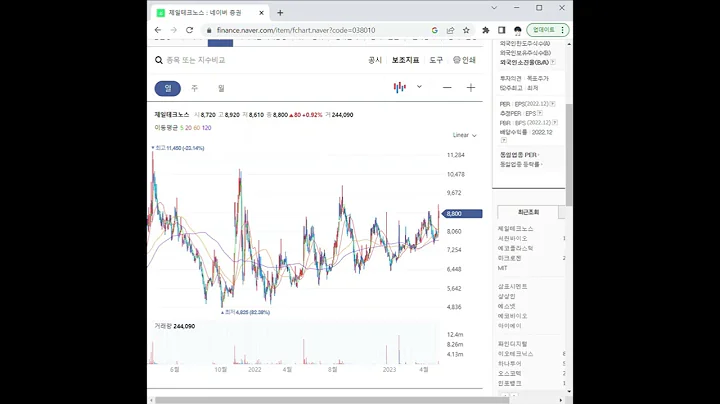Click the info icon below 배당수익률
Viewport: 720px width, 404px height.
[503, 140]
